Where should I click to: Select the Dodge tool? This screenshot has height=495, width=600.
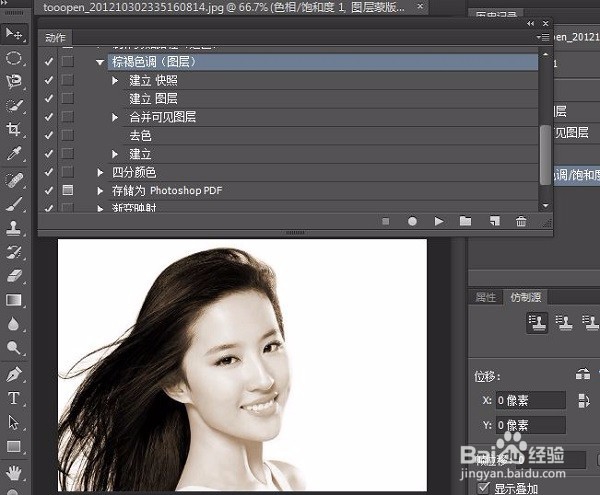coord(14,347)
